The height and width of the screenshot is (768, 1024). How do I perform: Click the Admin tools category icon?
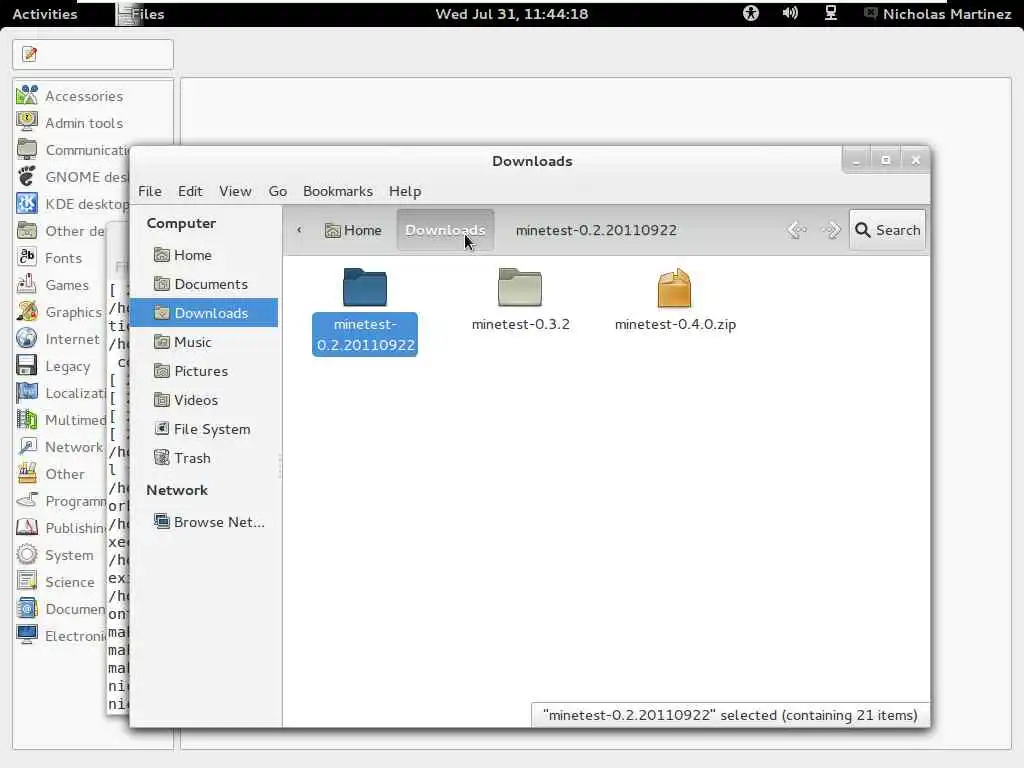(x=27, y=122)
